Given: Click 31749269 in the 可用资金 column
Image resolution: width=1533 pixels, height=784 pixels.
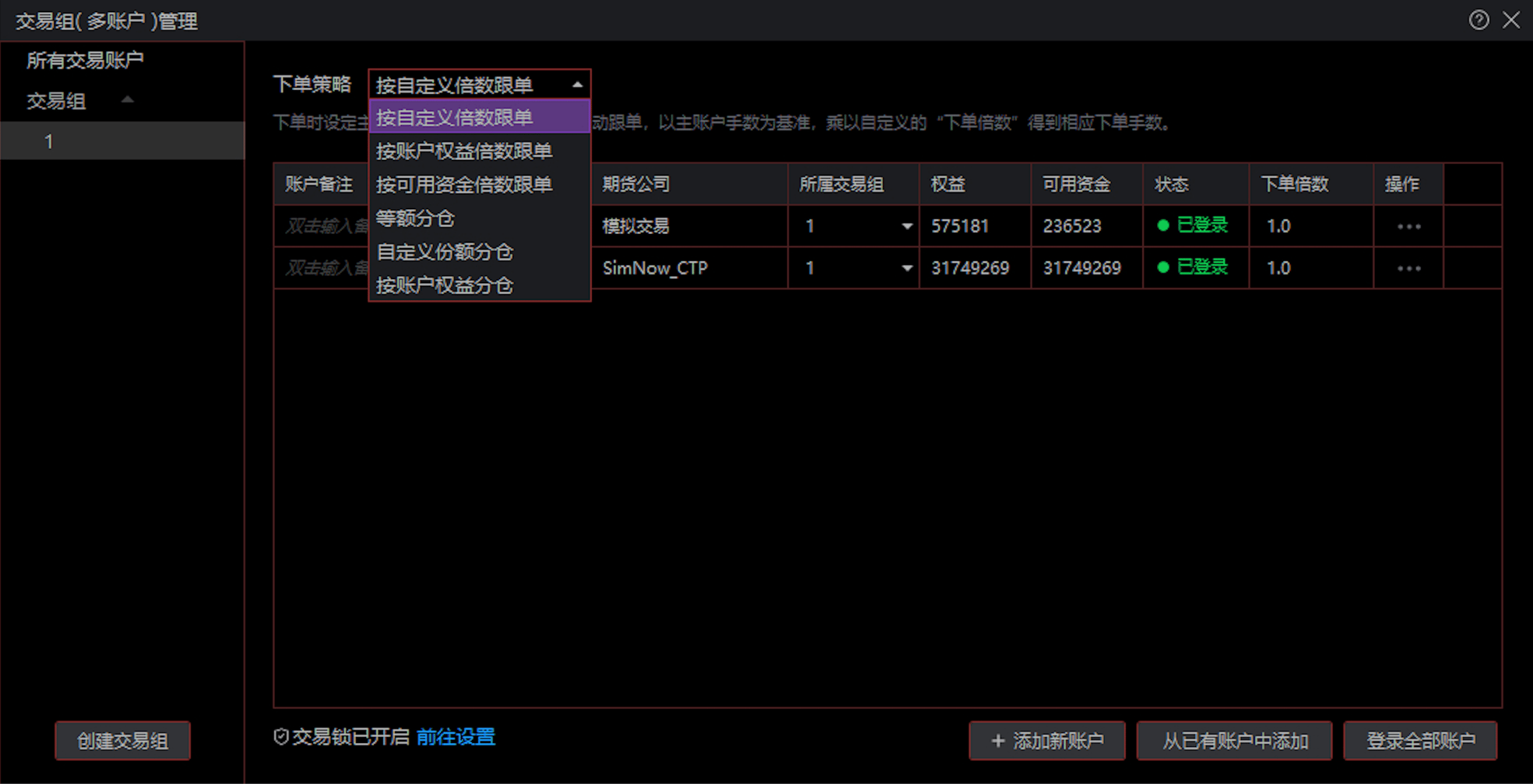Looking at the screenshot, I should point(1082,268).
